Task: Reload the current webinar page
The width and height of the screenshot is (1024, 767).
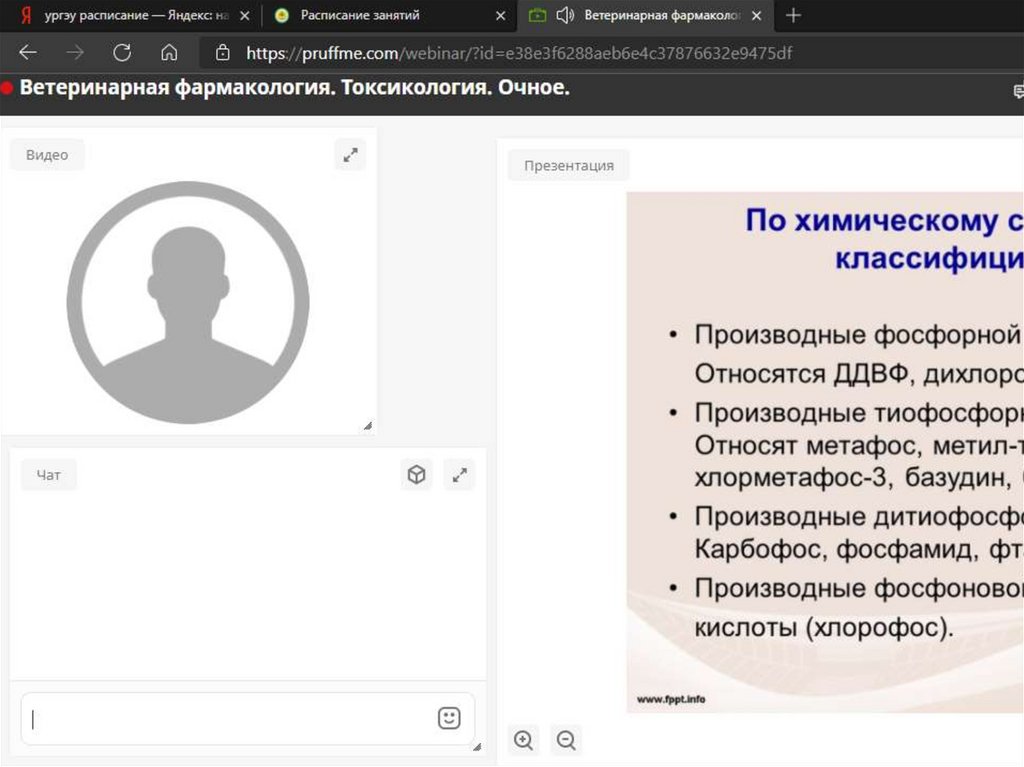Action: (x=122, y=53)
